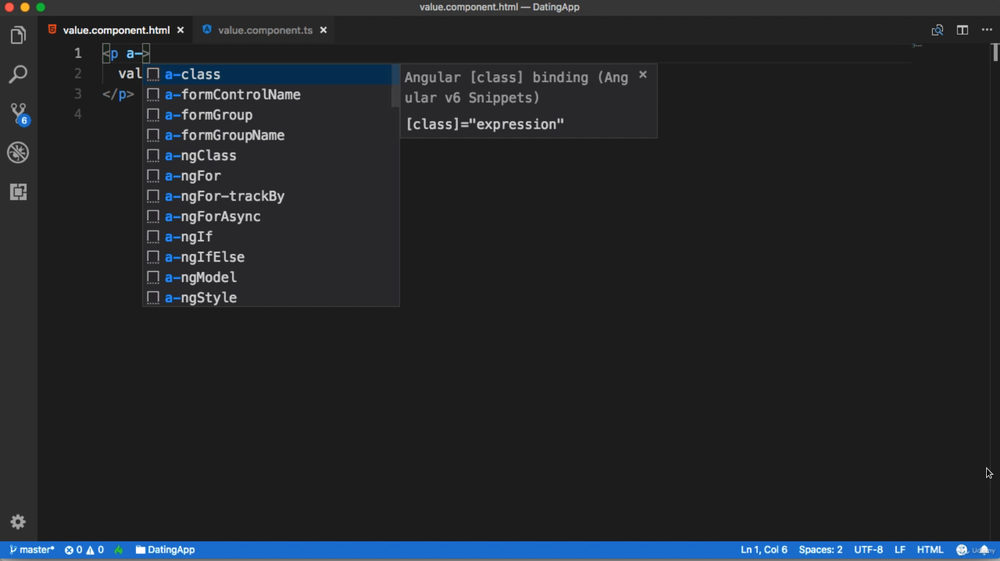Select the a-formGroup suggestion
Image resolution: width=1000 pixels, height=561 pixels.
(x=209, y=115)
